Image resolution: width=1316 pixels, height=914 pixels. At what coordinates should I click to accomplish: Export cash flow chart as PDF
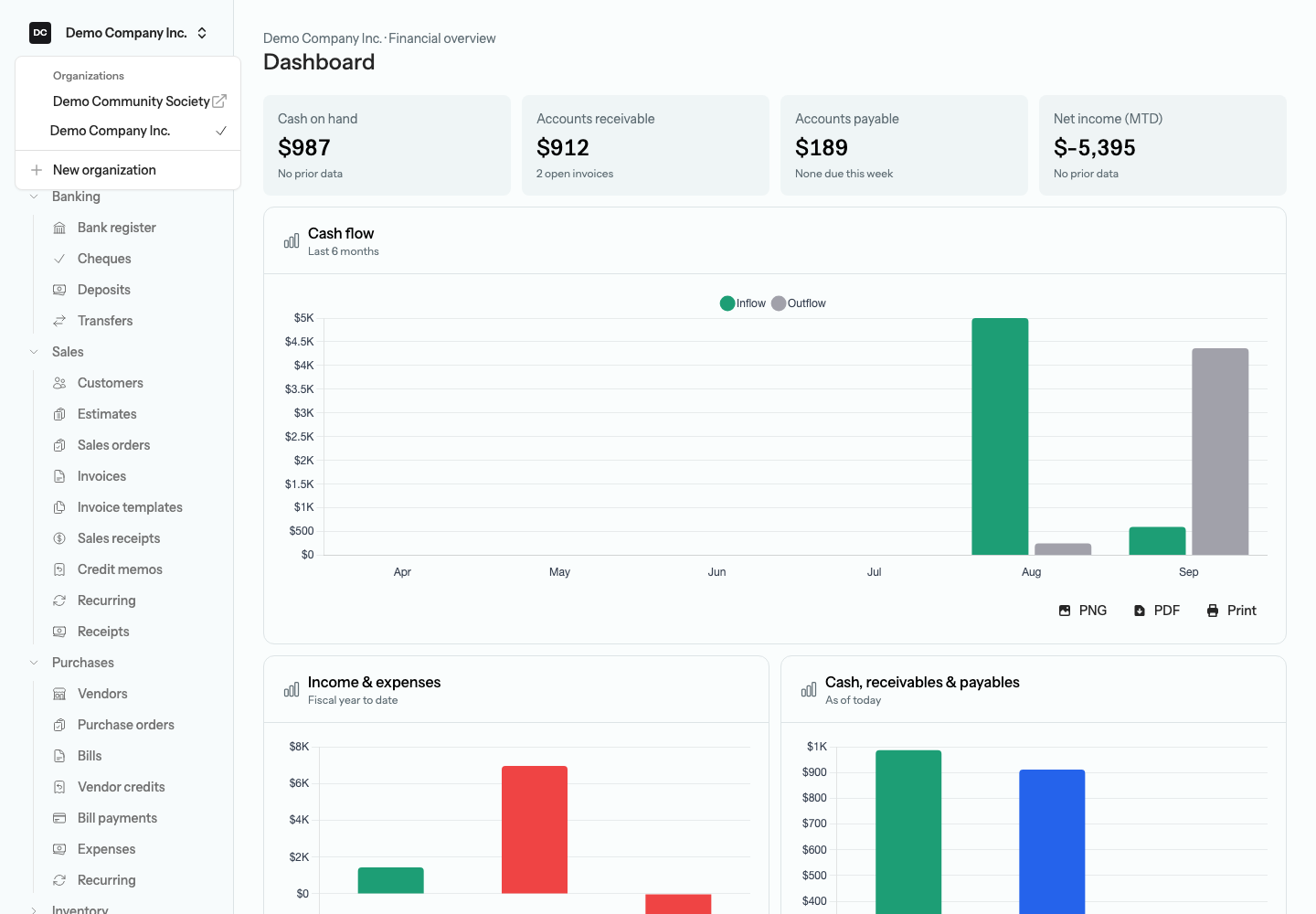click(1157, 611)
